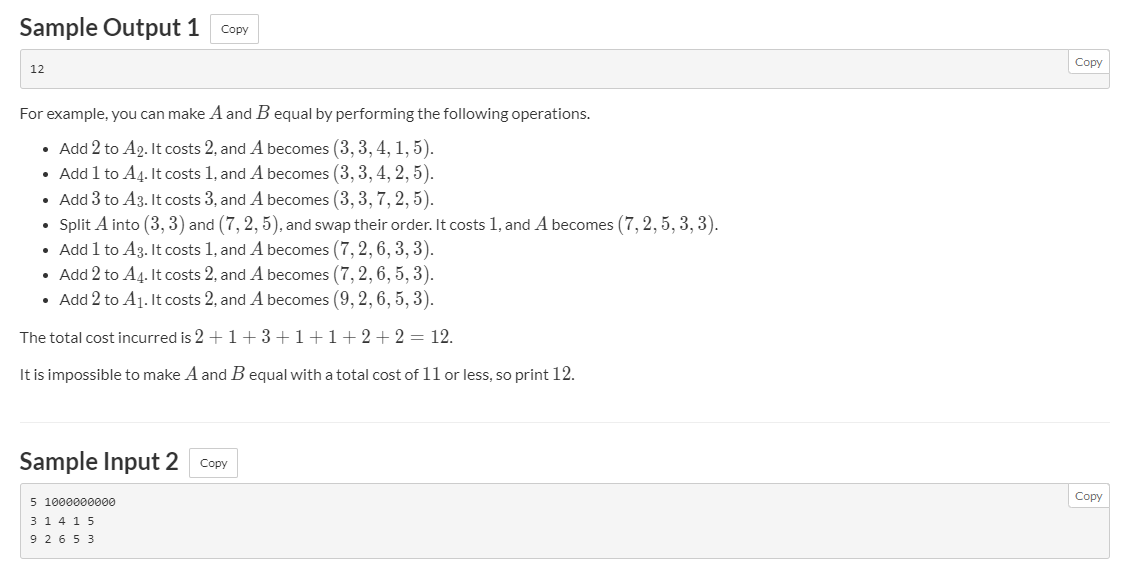Select the 'Add 2 to A2' bullet step
This screenshot has height=587, width=1144.
(x=246, y=149)
